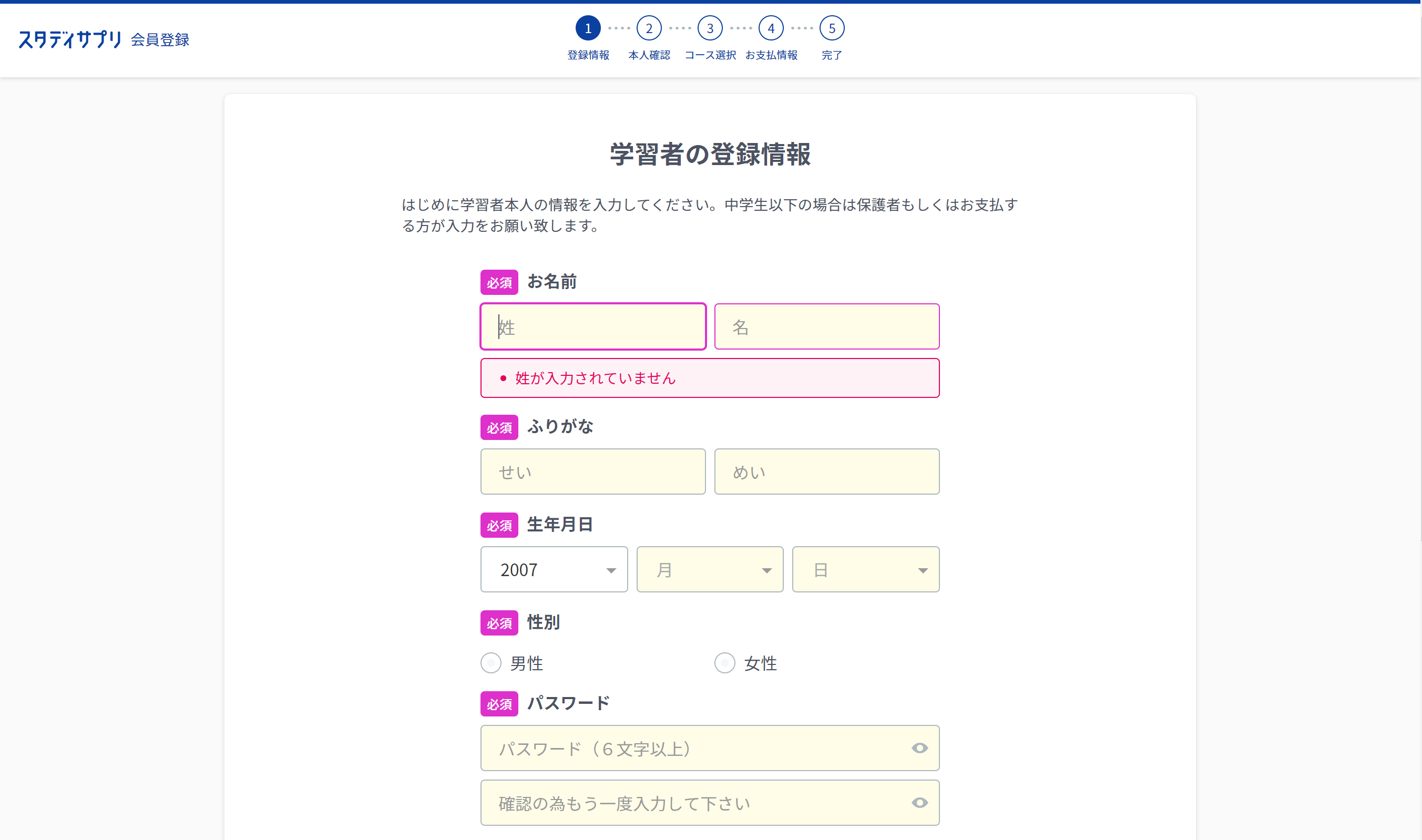Open the birth year dropdown showing 2007
Image resolution: width=1422 pixels, height=840 pixels.
point(554,569)
